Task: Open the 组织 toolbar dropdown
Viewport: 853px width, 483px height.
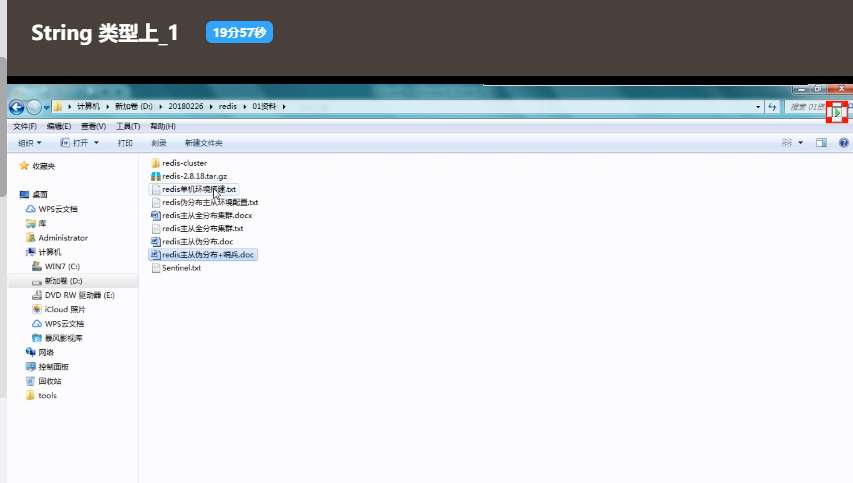Action: coord(29,143)
